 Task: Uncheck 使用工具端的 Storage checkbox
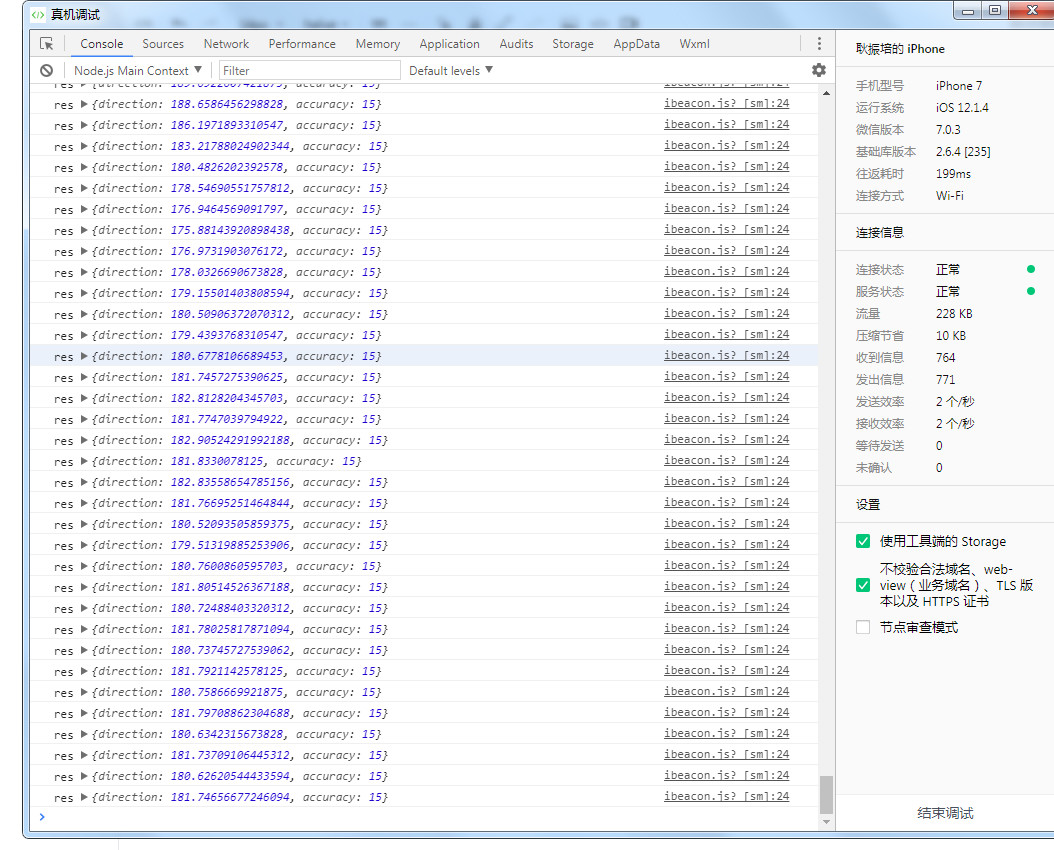click(x=863, y=541)
